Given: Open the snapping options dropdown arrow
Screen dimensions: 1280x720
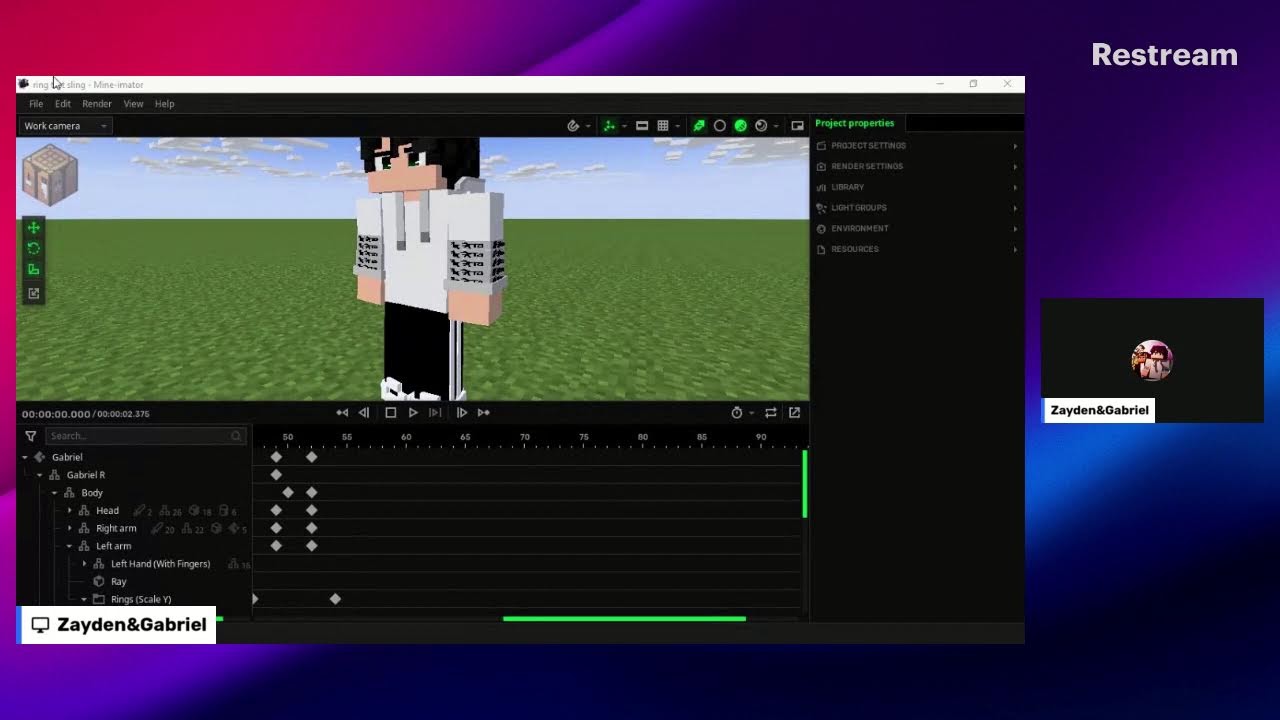Looking at the screenshot, I should click(587, 126).
